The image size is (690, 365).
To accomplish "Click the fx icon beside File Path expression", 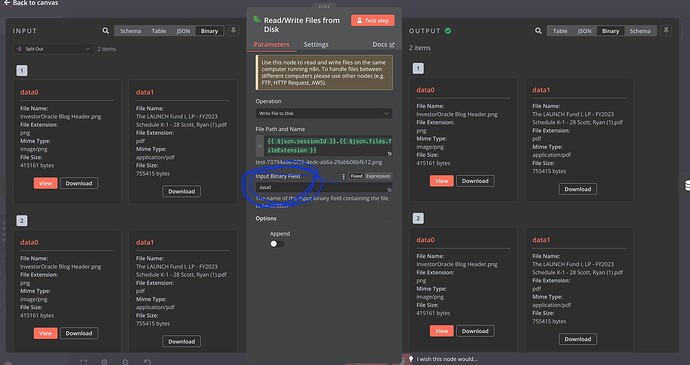I will [x=260, y=146].
